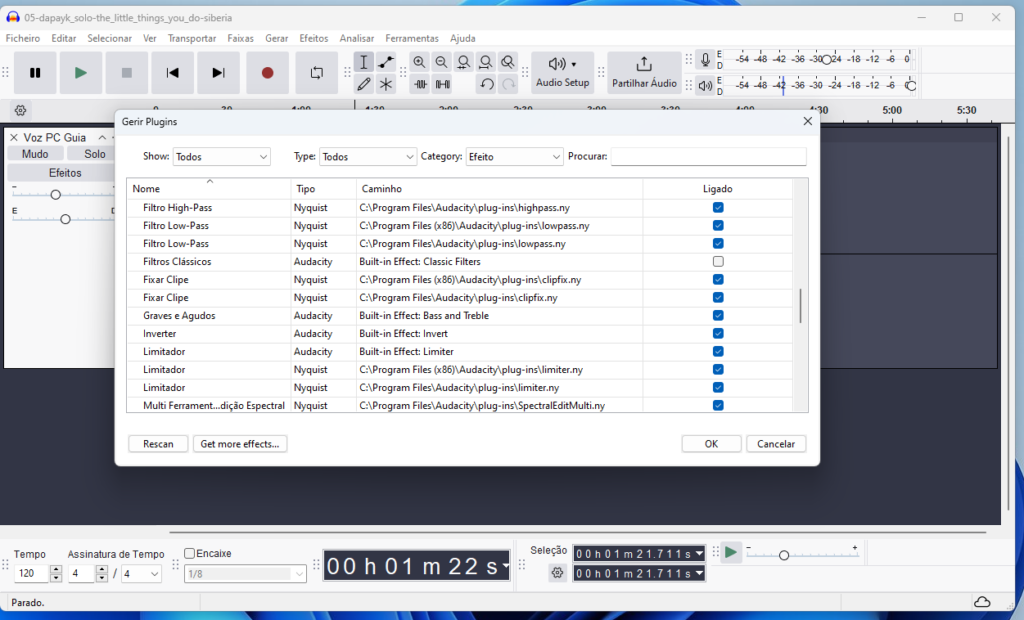Click the Zoom In magnifier icon

tap(419, 61)
